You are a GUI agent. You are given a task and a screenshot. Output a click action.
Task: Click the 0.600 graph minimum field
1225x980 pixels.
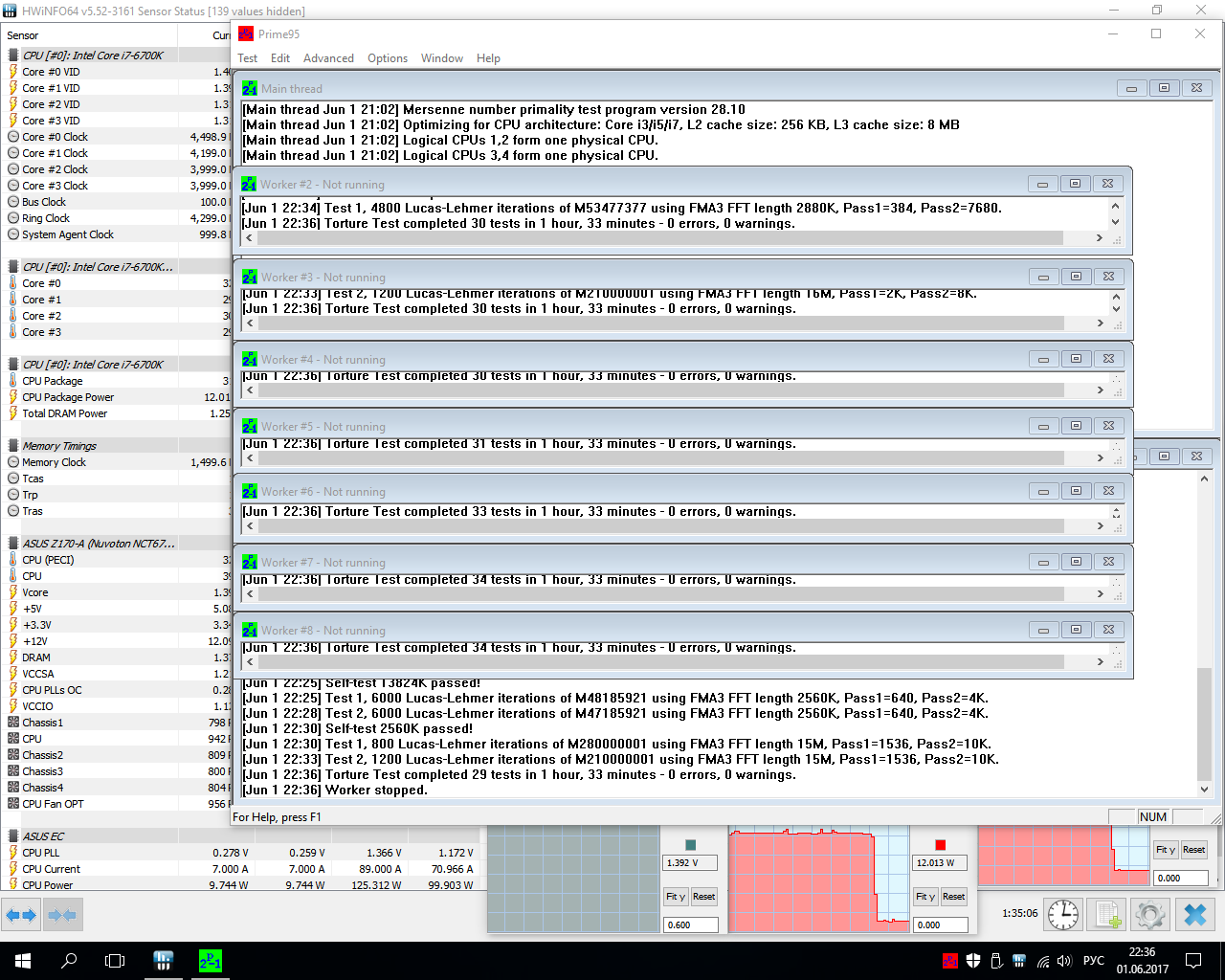point(691,925)
